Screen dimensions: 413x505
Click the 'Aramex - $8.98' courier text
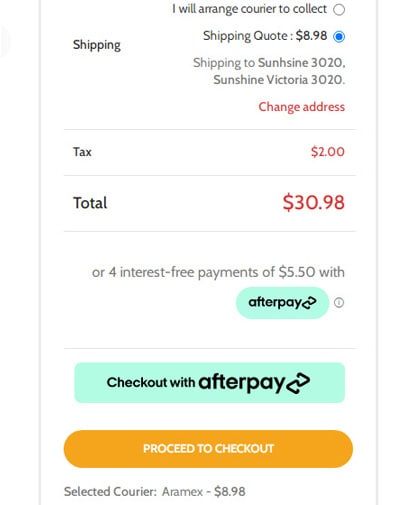click(204, 492)
